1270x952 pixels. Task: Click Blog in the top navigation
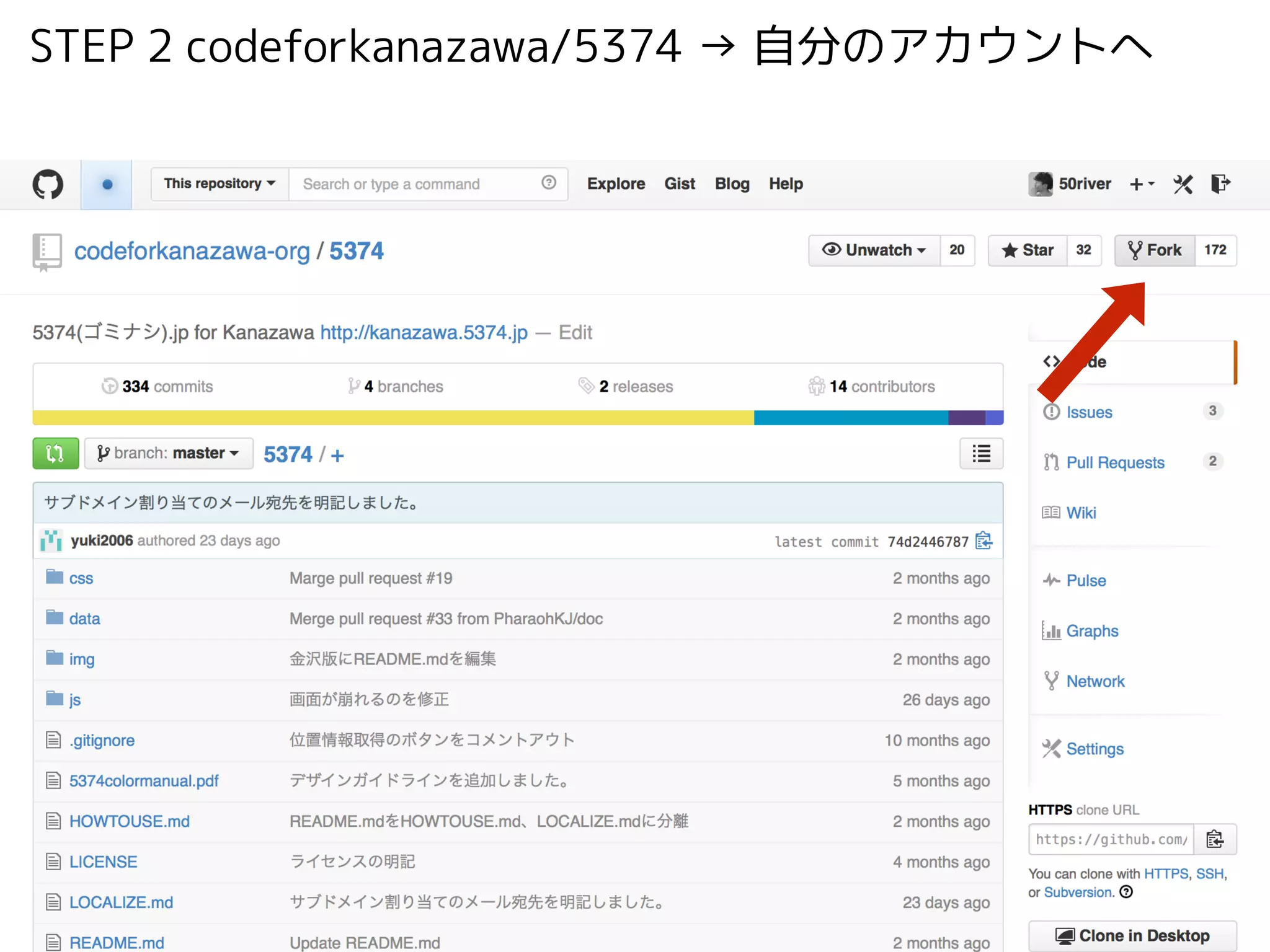point(732,184)
